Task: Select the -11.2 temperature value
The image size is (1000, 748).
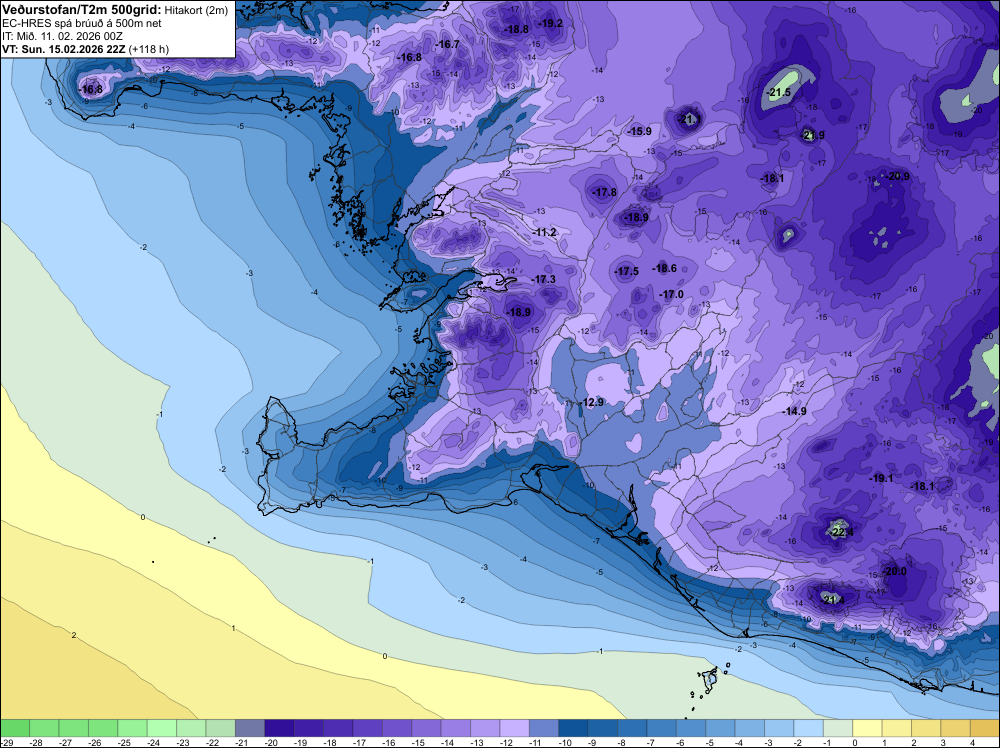Action: click(544, 233)
